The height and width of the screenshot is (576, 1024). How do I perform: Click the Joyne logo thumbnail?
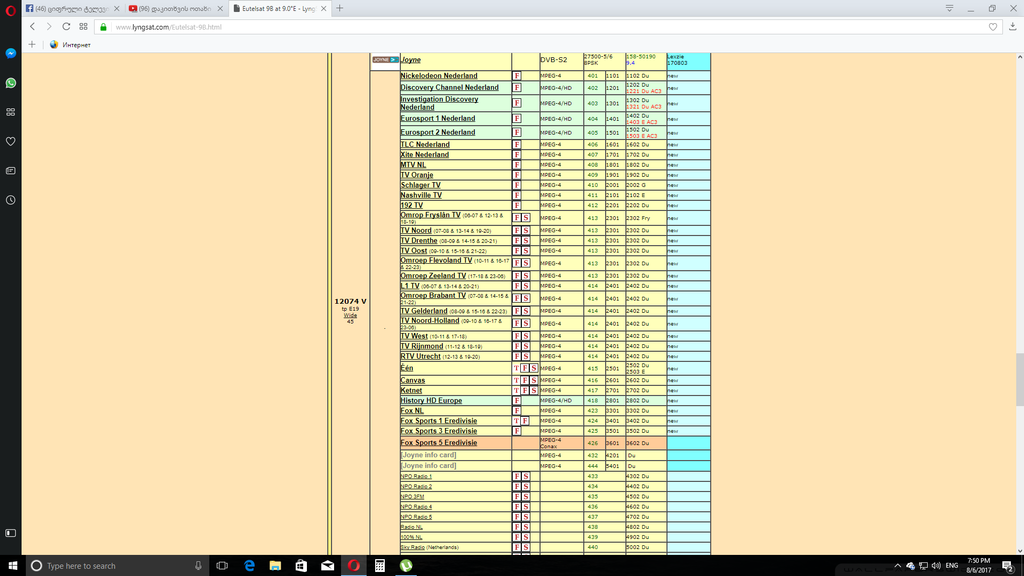pyautogui.click(x=385, y=59)
